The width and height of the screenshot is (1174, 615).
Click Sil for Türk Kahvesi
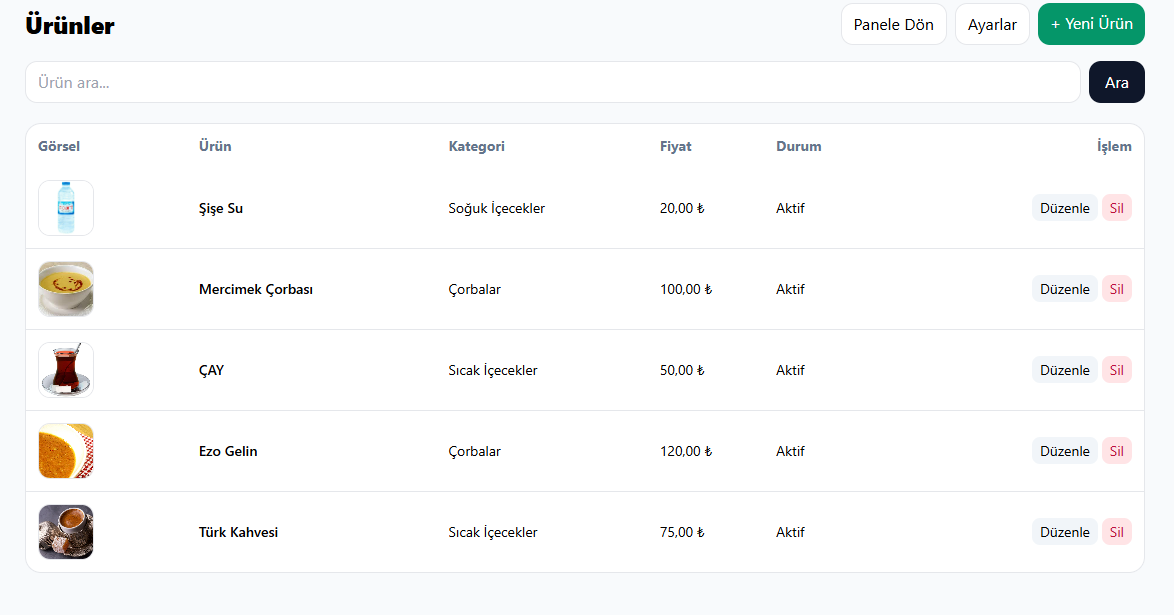pos(1116,532)
